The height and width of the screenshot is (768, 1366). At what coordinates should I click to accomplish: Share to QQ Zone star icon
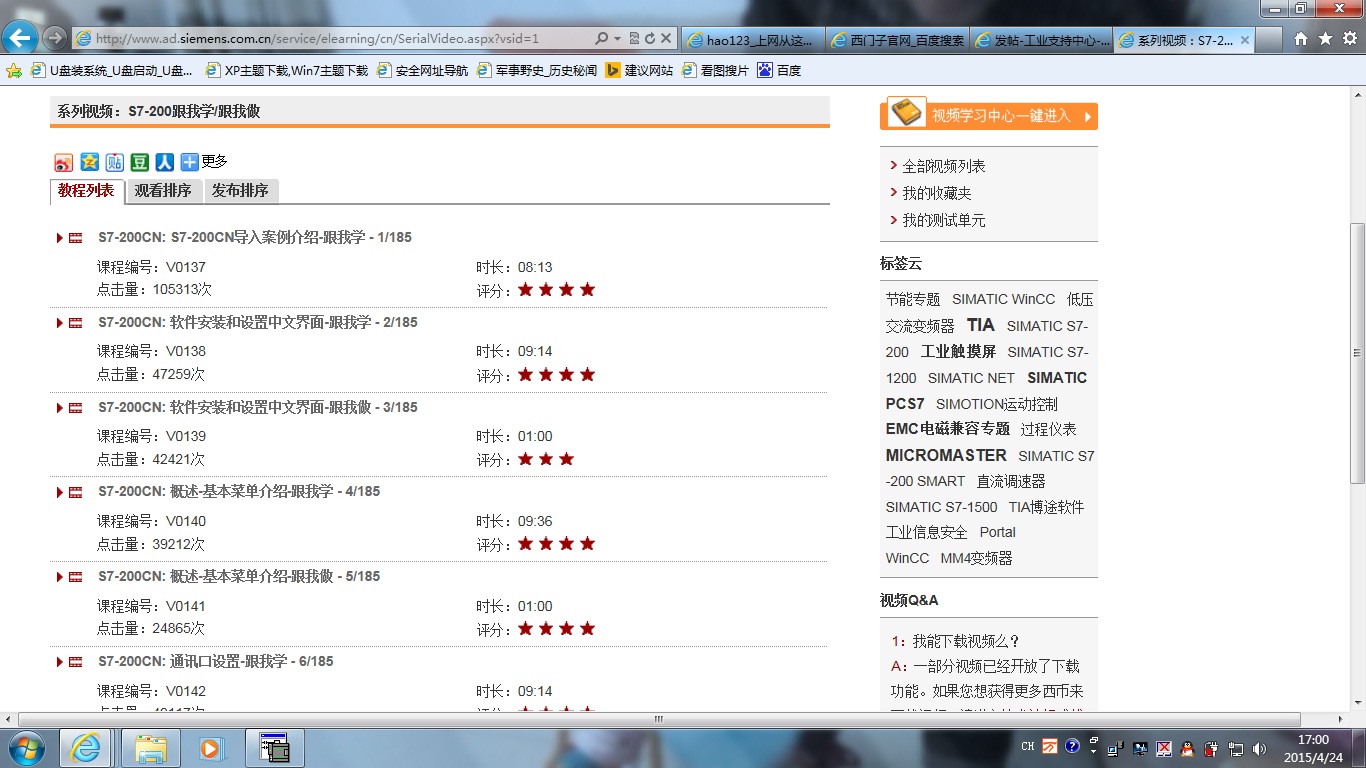point(90,162)
